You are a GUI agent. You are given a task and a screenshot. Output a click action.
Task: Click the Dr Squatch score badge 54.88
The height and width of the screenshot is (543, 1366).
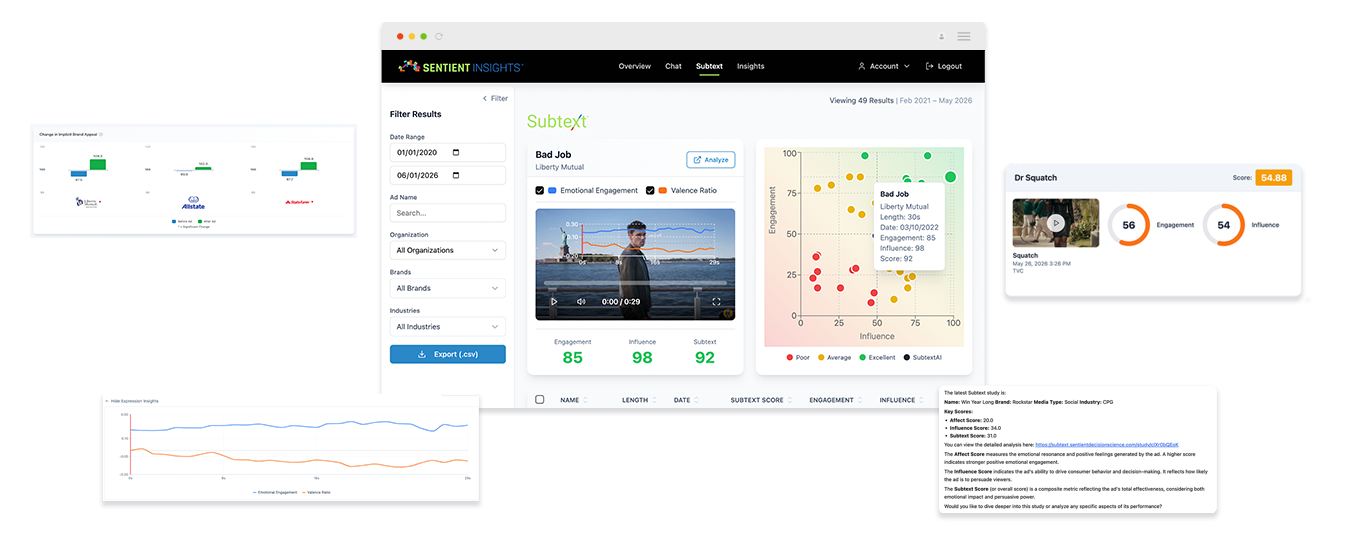pyautogui.click(x=1274, y=177)
